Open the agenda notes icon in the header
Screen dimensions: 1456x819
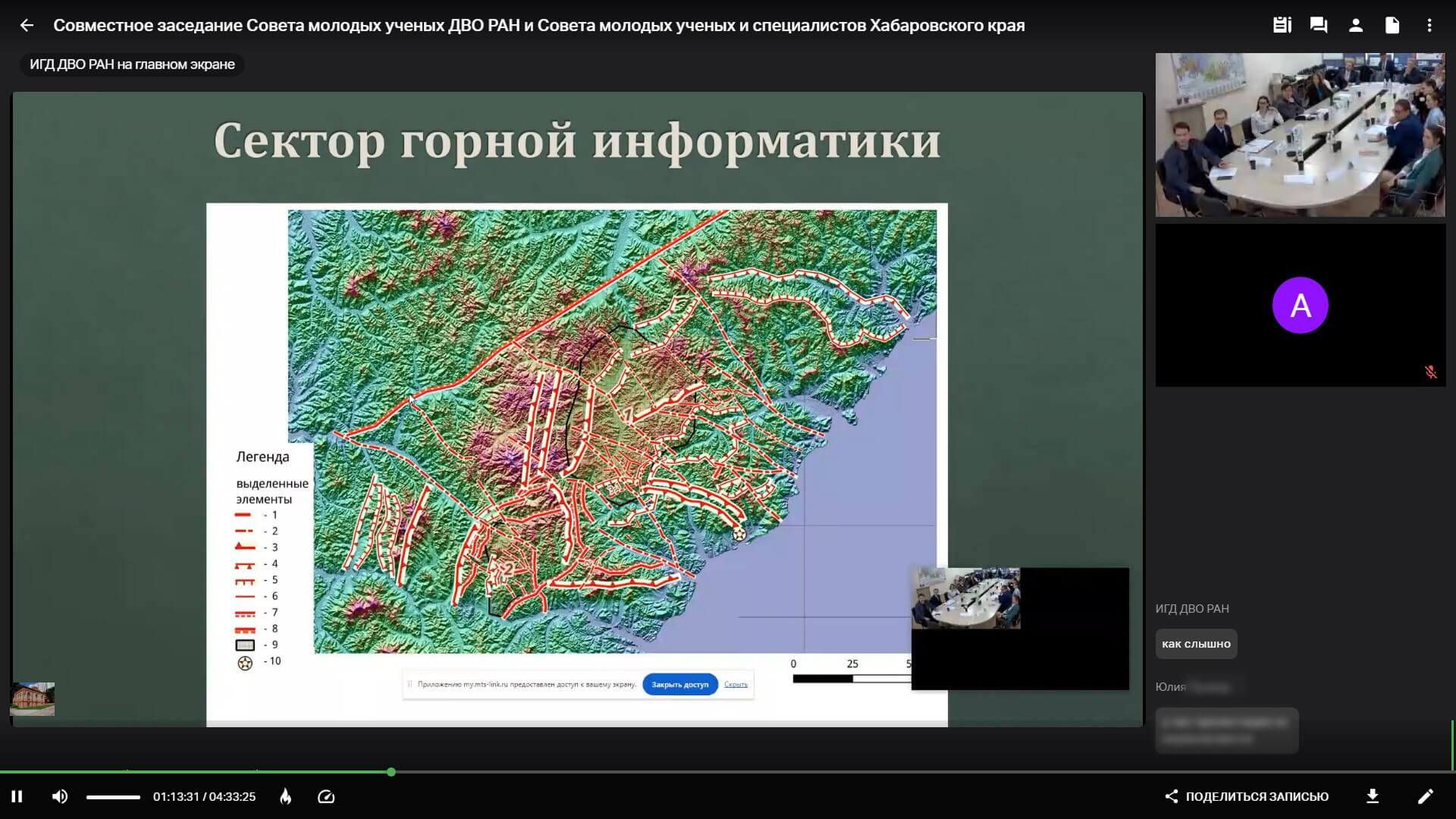[1282, 25]
